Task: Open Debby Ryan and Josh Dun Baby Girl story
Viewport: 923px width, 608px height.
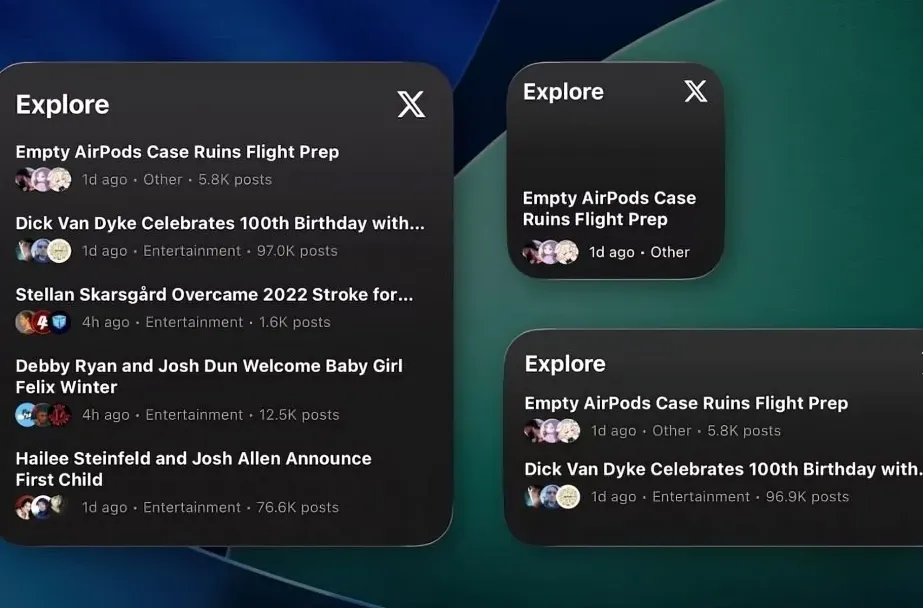Action: 209,376
